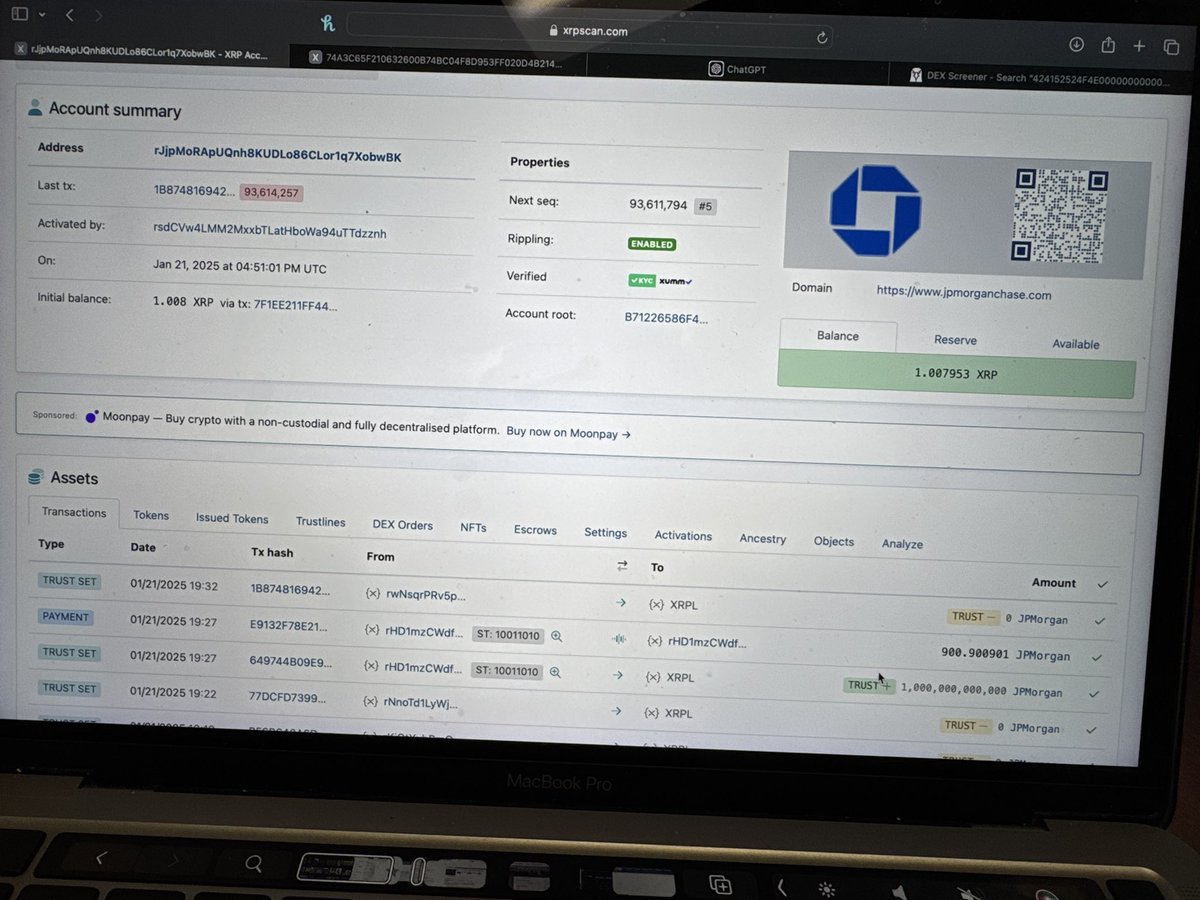
Task: Open the Trustlines tab
Action: 320,522
